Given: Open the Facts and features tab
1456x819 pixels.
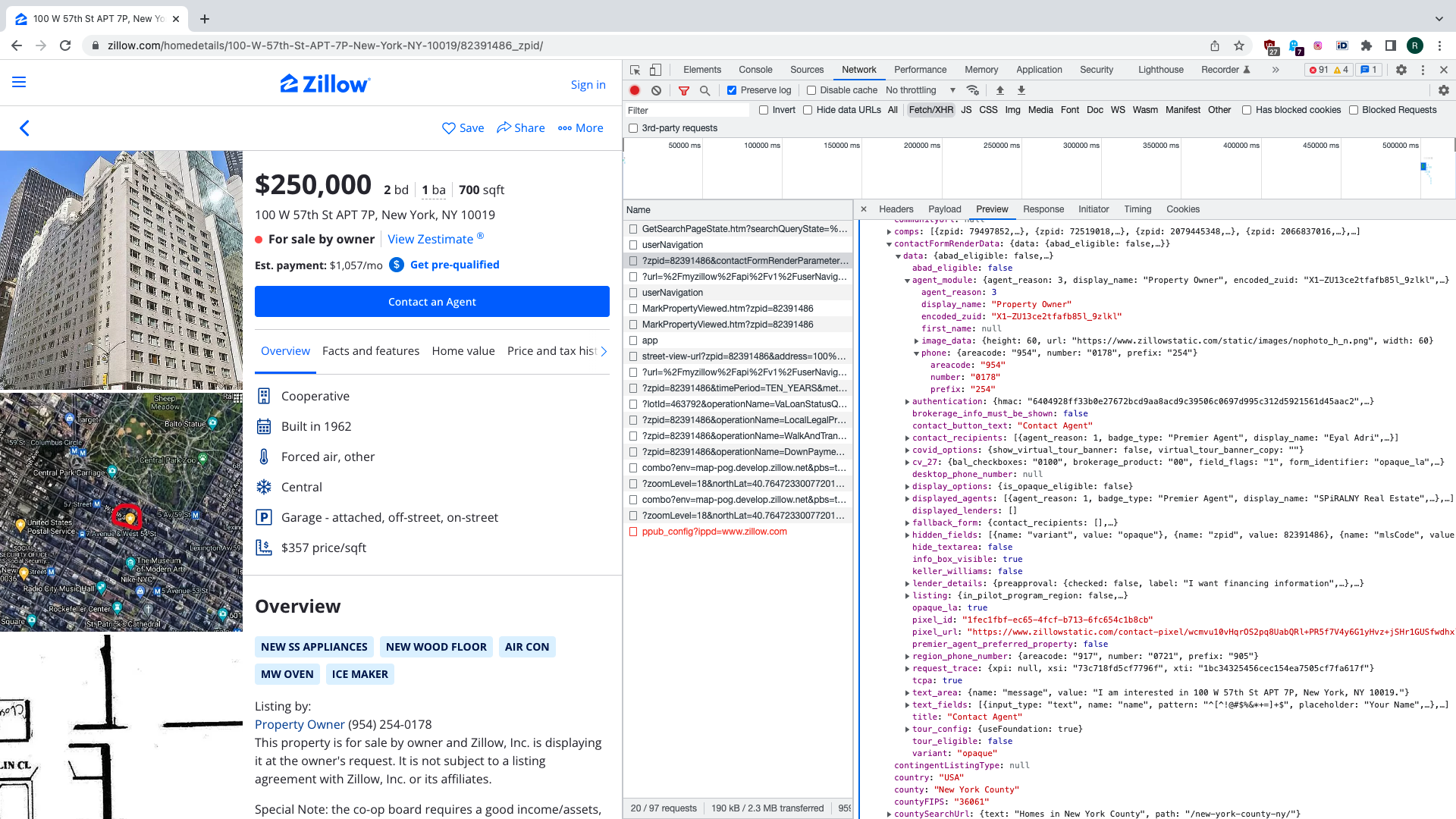Looking at the screenshot, I should point(371,351).
